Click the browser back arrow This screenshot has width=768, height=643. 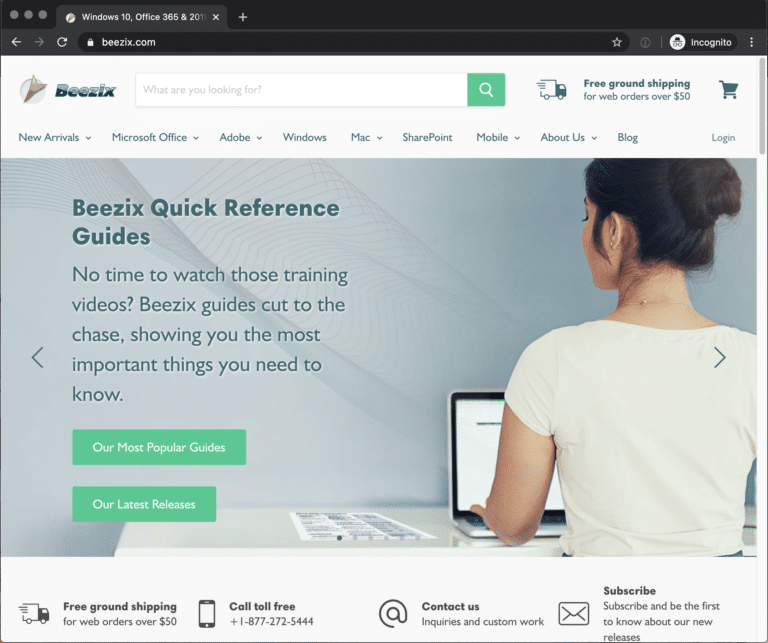click(16, 42)
